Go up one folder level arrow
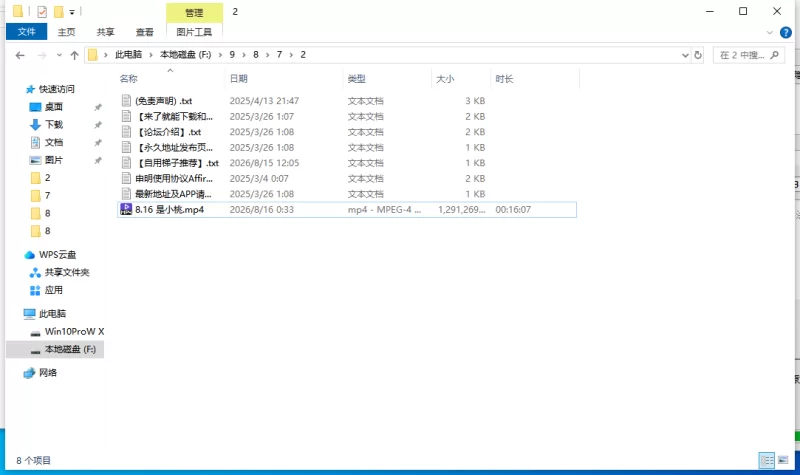Screen dimensions: 800x475 click(x=74, y=55)
